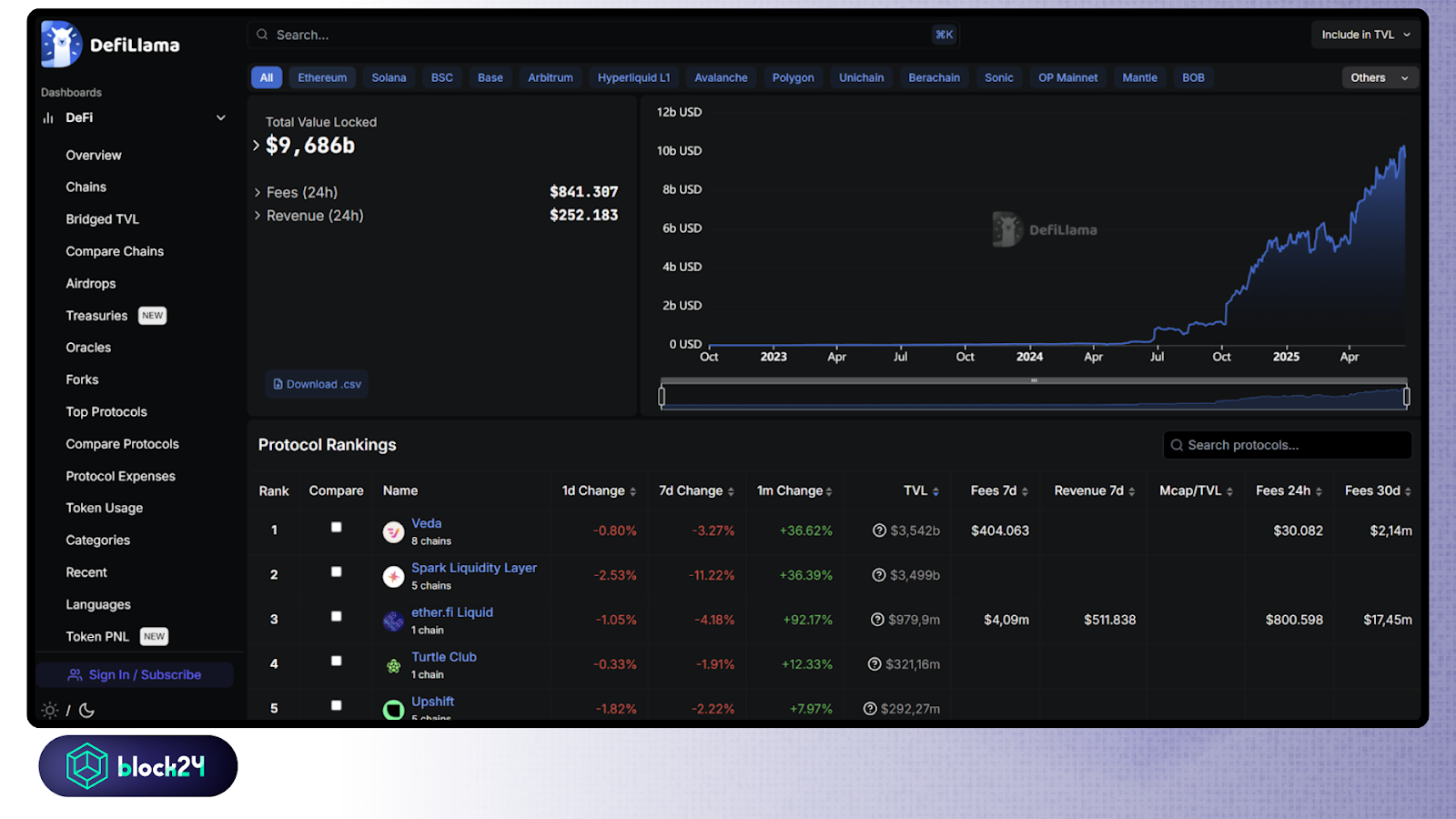
Task: Open the Token PNL sidebar page
Action: (x=97, y=637)
